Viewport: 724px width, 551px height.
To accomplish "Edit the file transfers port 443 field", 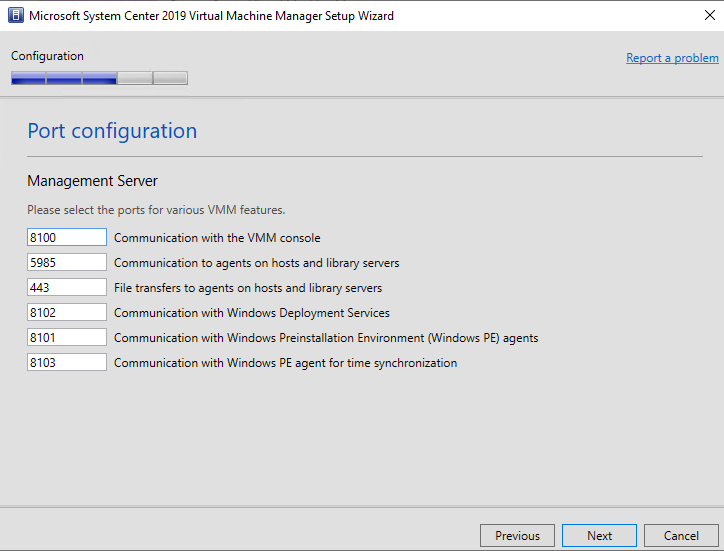I will click(x=67, y=287).
